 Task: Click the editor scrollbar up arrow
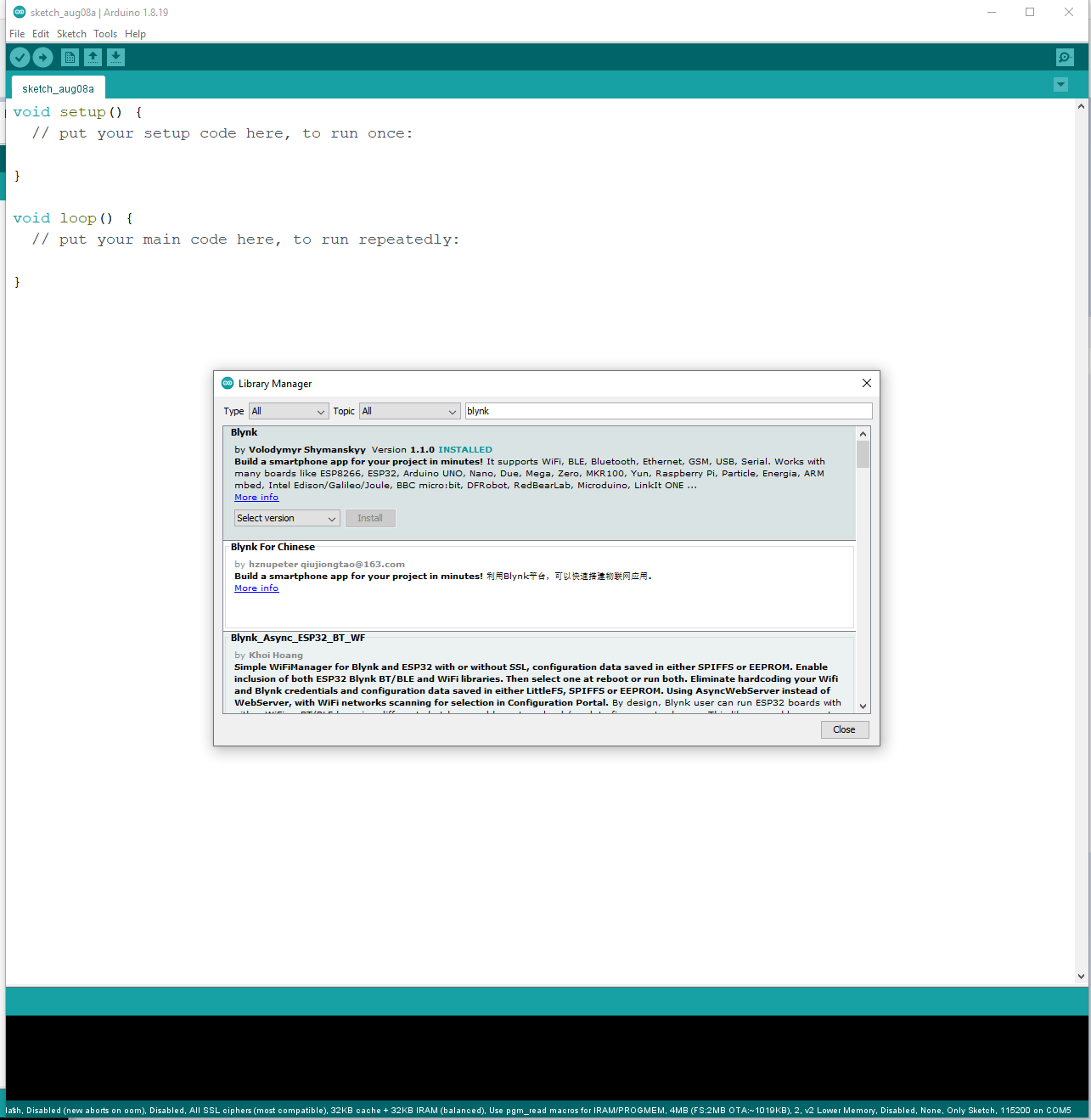pos(1081,106)
